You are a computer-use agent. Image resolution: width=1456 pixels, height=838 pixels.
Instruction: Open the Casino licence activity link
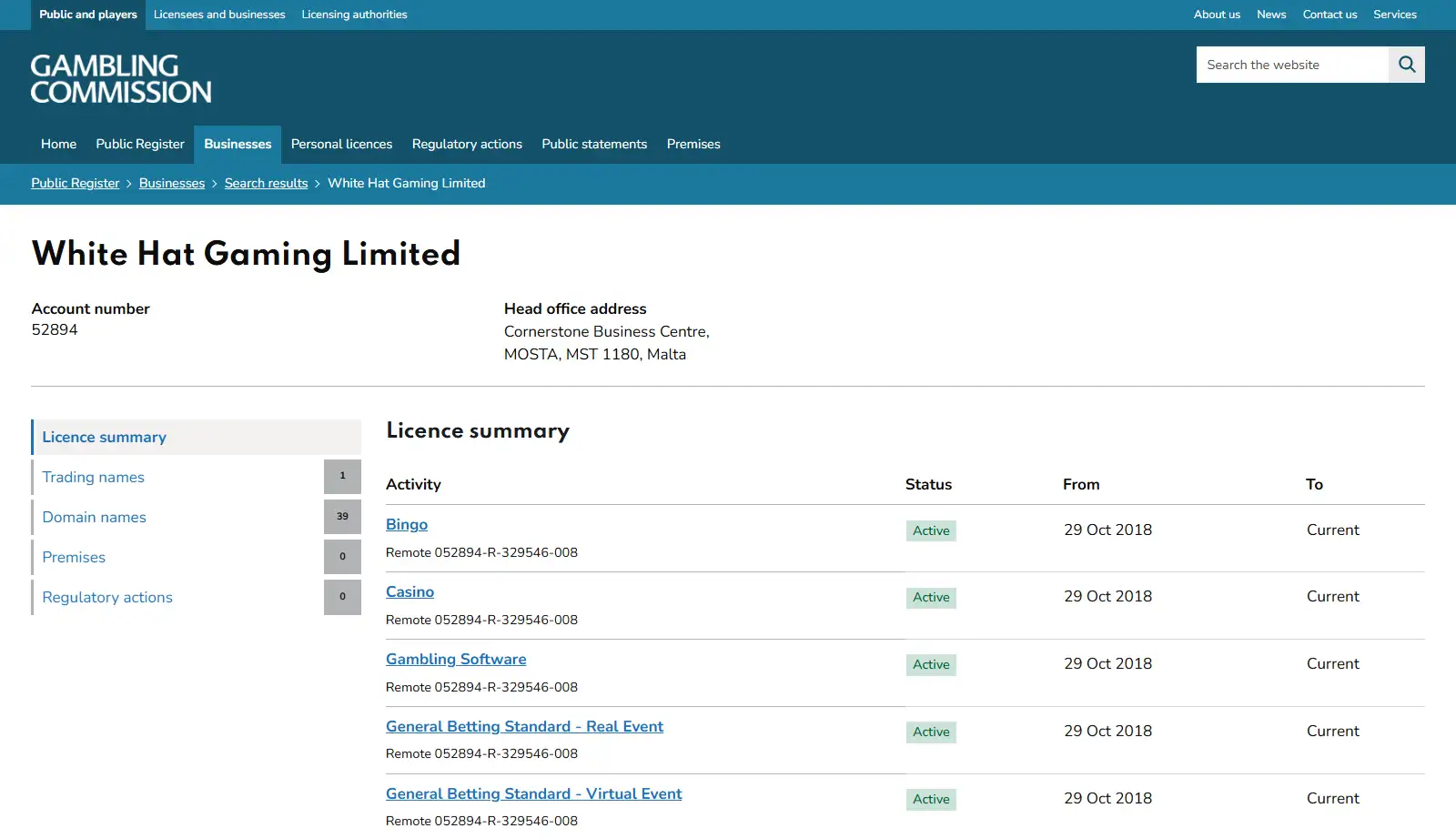(409, 591)
